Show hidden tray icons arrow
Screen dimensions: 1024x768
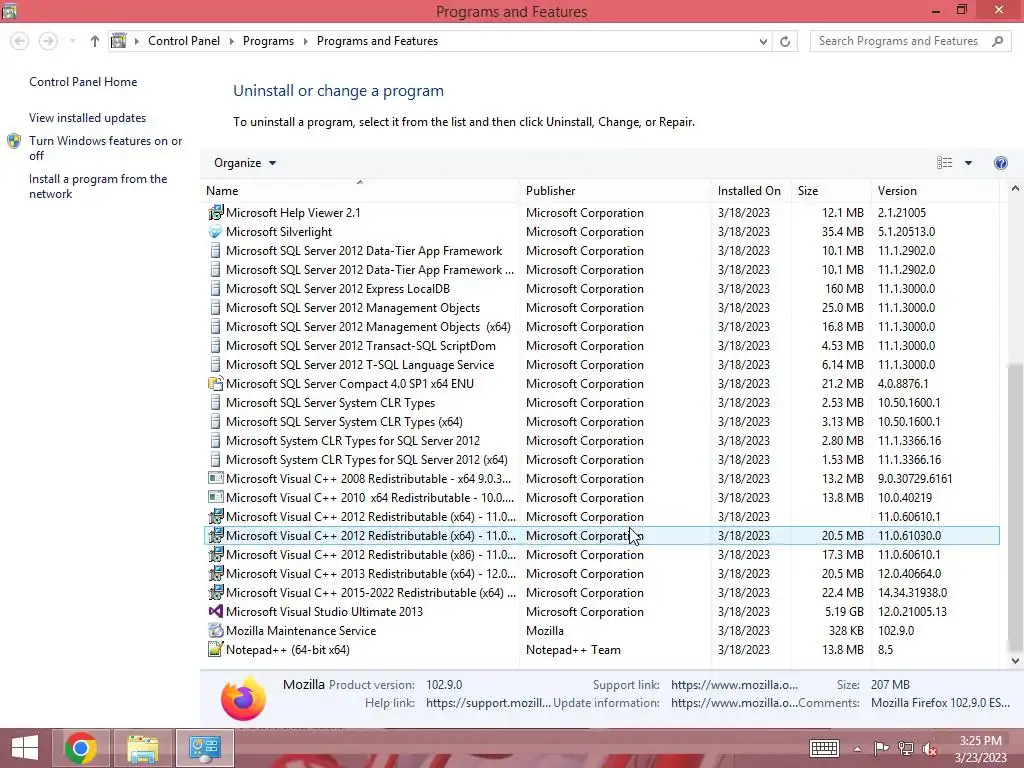pos(857,749)
